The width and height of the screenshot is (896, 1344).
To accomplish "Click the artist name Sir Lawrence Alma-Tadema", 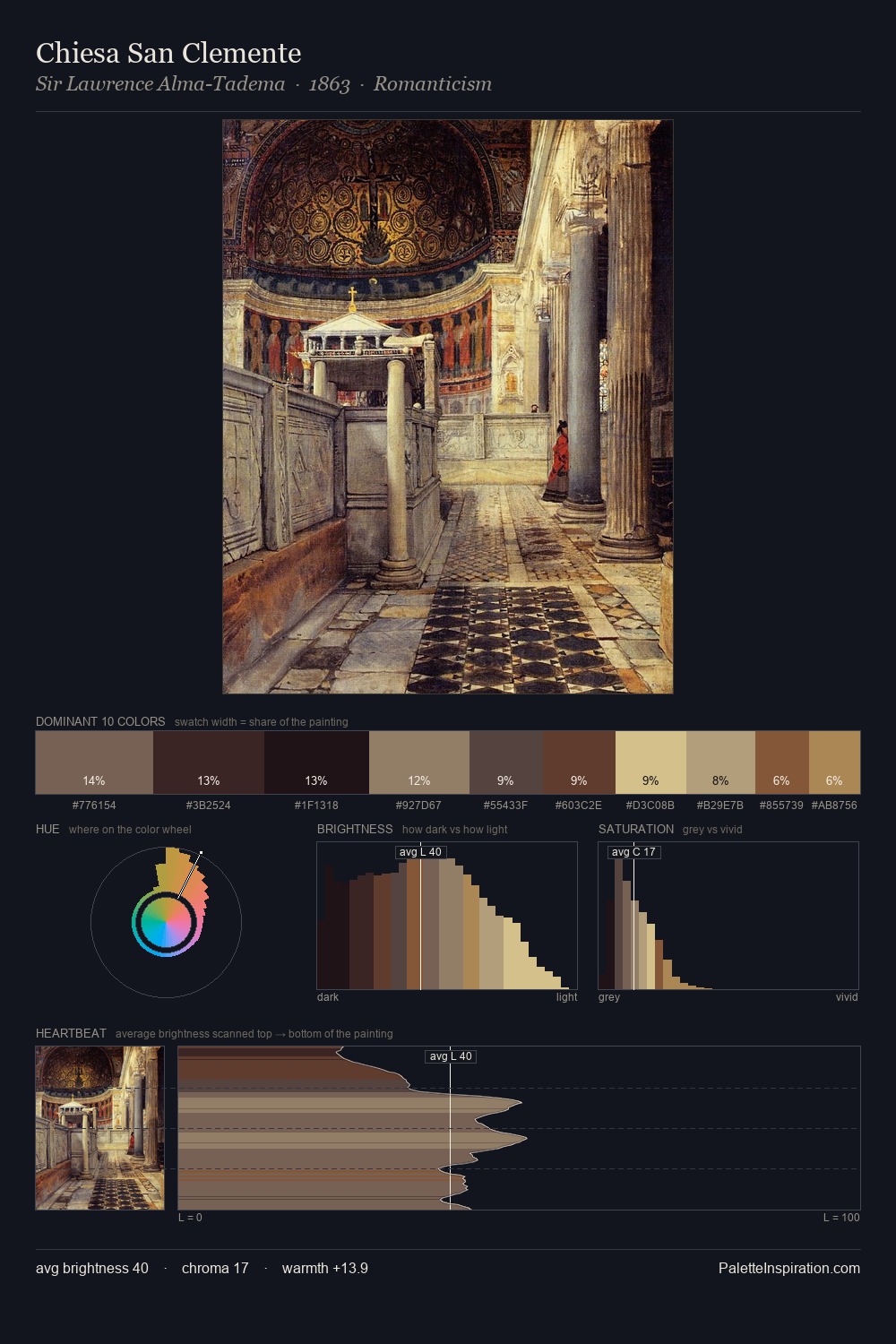I will tap(160, 84).
